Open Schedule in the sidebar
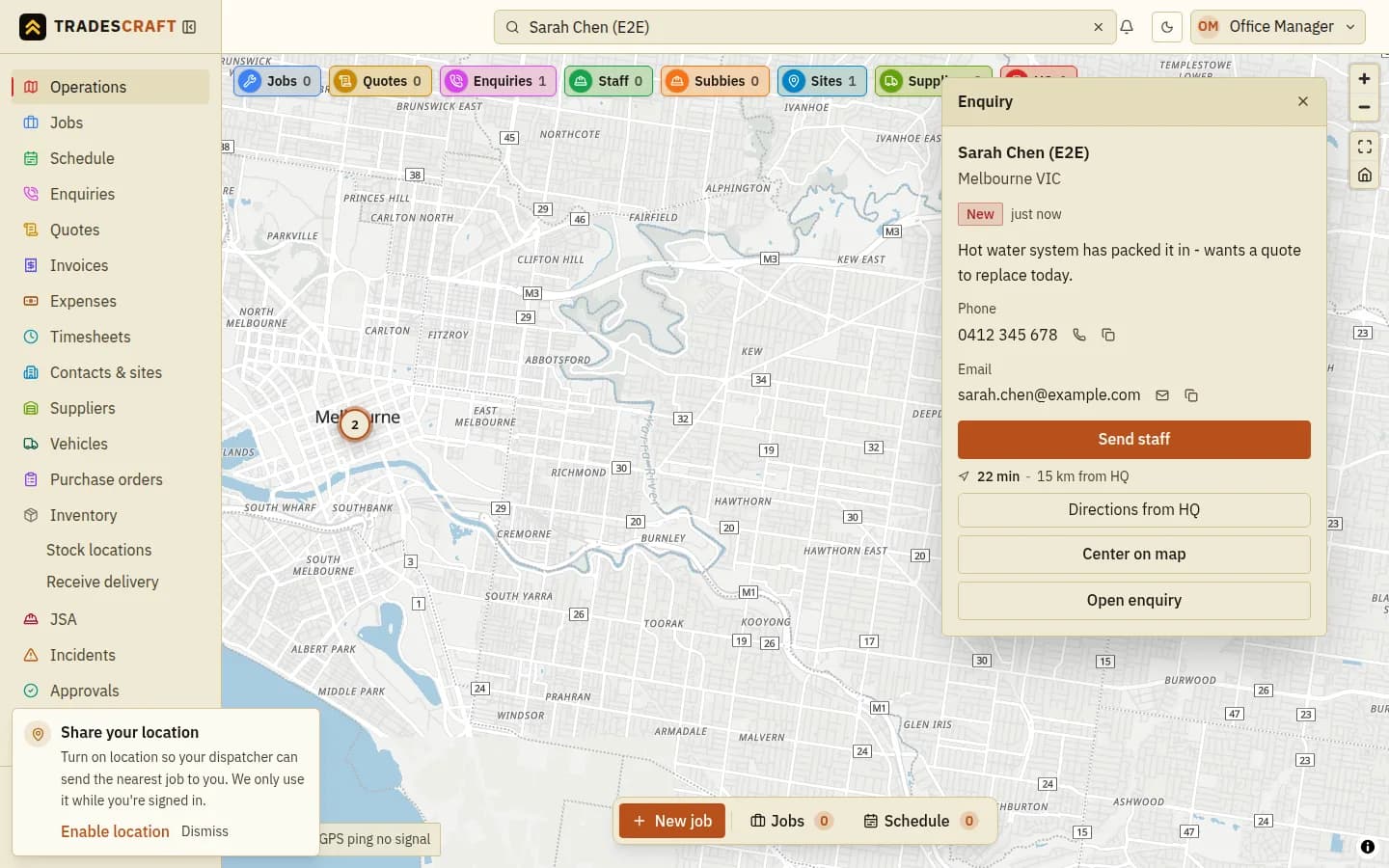The height and width of the screenshot is (868, 1389). pyautogui.click(x=111, y=158)
